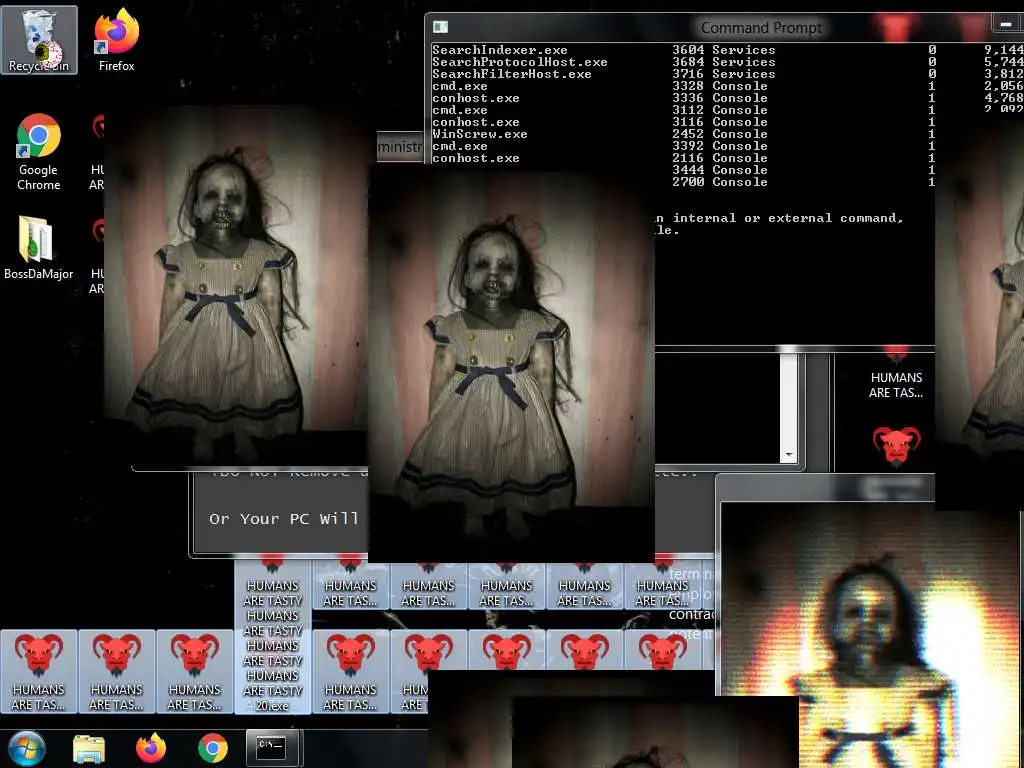Click PID 2700 in the Command Prompt
Viewport: 1024px width, 768px height.
[x=688, y=182]
